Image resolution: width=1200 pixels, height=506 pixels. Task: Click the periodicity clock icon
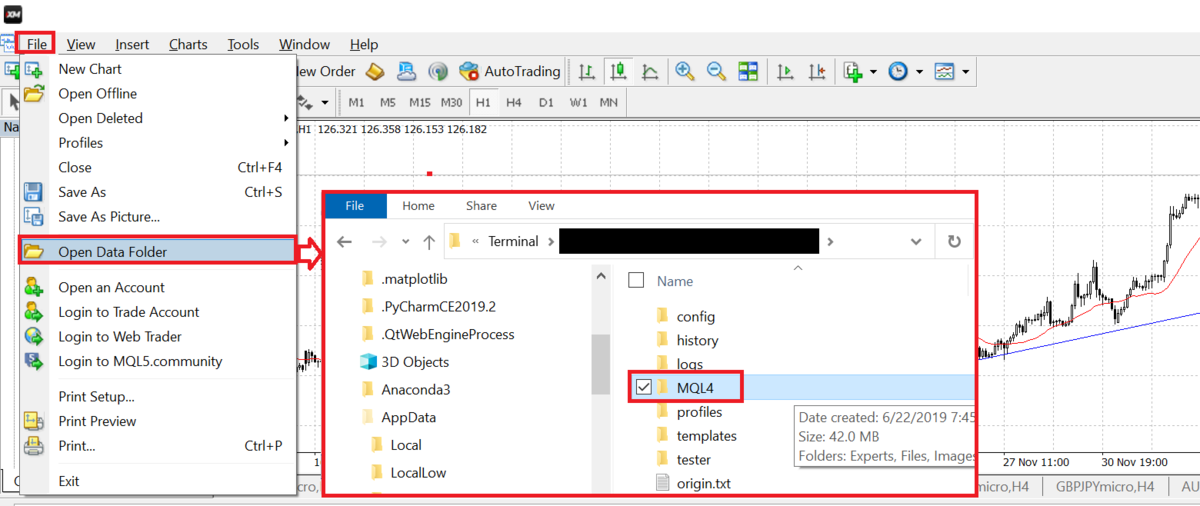[898, 71]
